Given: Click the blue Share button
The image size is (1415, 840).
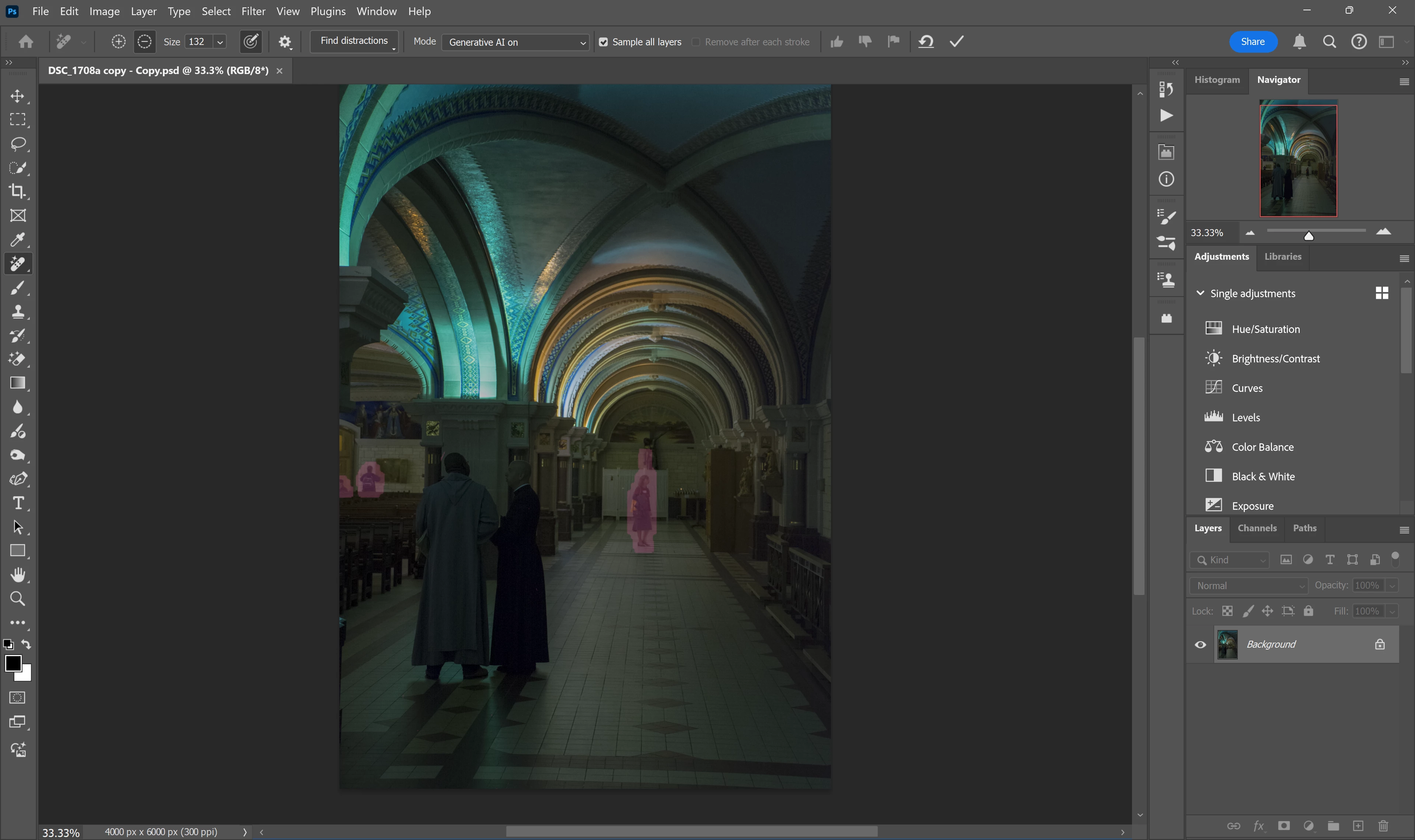Looking at the screenshot, I should coord(1252,42).
